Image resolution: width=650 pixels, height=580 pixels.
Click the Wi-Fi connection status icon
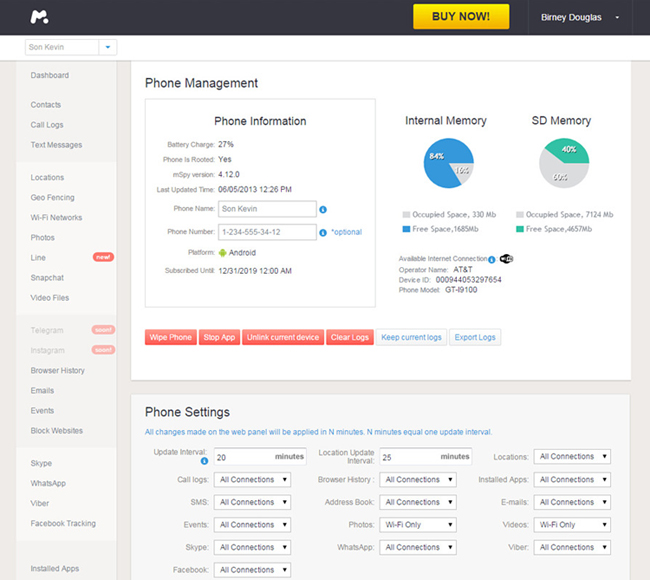click(x=506, y=259)
